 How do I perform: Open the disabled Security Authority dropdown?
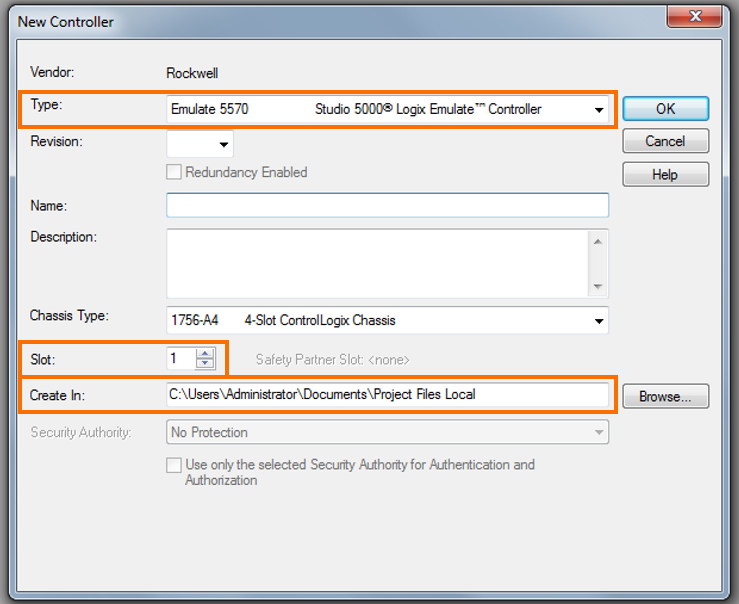pyautogui.click(x=387, y=432)
